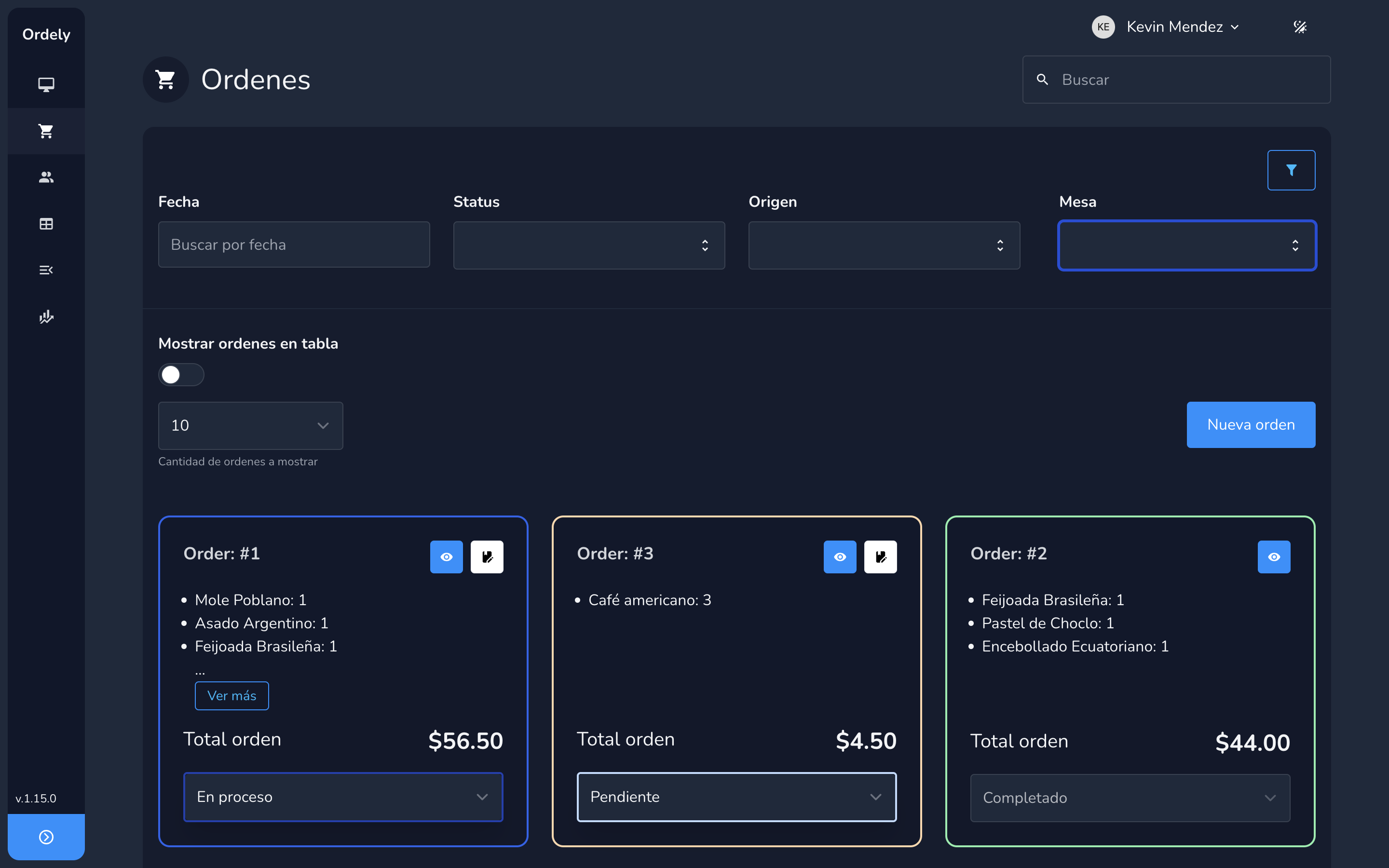
Task: Change Order #3 status from Pendiente
Action: [736, 797]
